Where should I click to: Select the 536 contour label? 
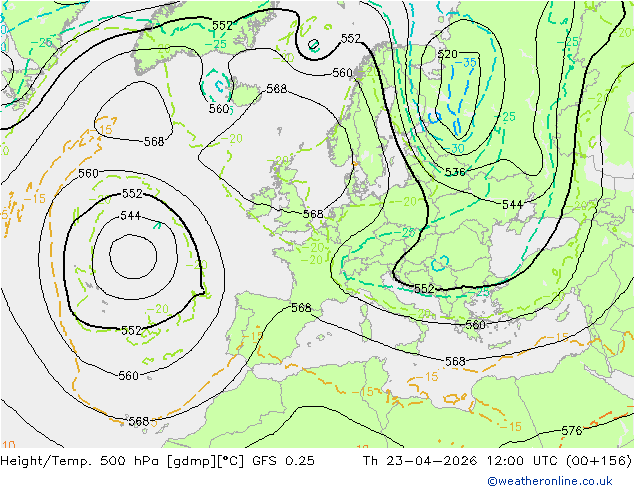coord(455,172)
